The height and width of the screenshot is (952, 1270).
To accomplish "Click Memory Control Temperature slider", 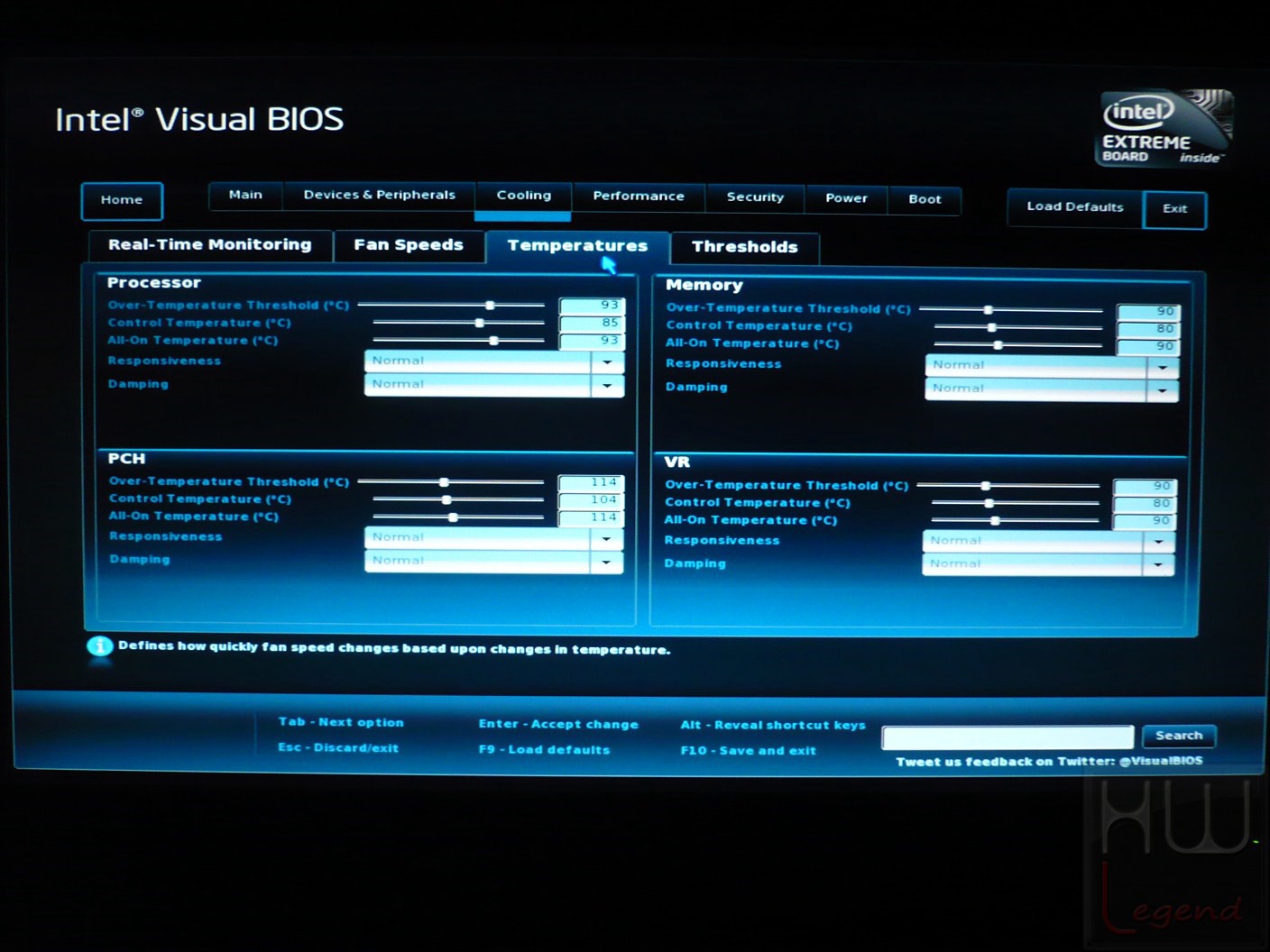I will click(x=1017, y=328).
